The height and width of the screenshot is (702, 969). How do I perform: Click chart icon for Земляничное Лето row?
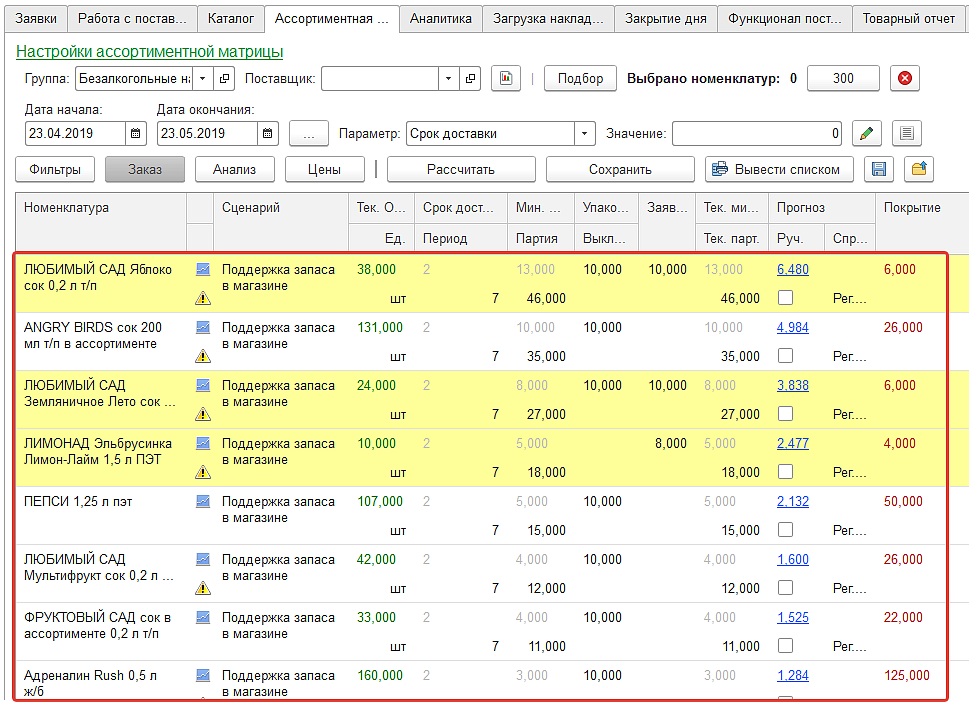[203, 386]
